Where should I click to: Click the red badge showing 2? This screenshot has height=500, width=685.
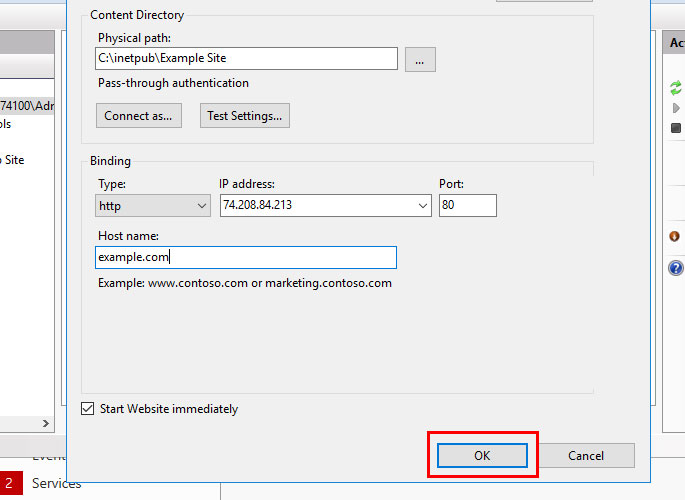tap(10, 484)
